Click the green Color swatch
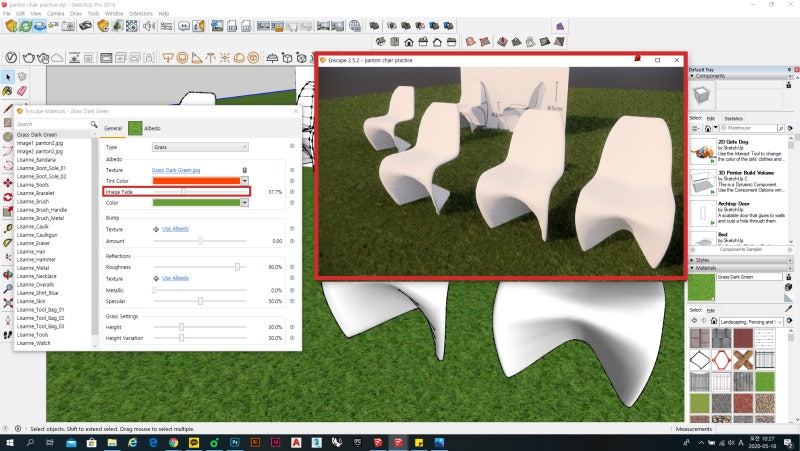Image resolution: width=800 pixels, height=451 pixels. click(196, 203)
